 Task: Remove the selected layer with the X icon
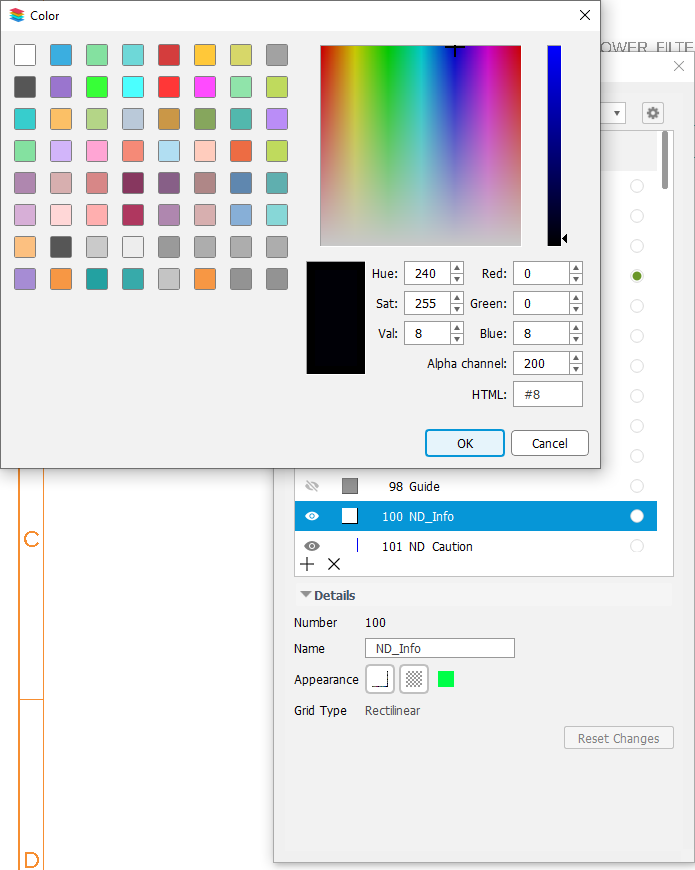(334, 564)
